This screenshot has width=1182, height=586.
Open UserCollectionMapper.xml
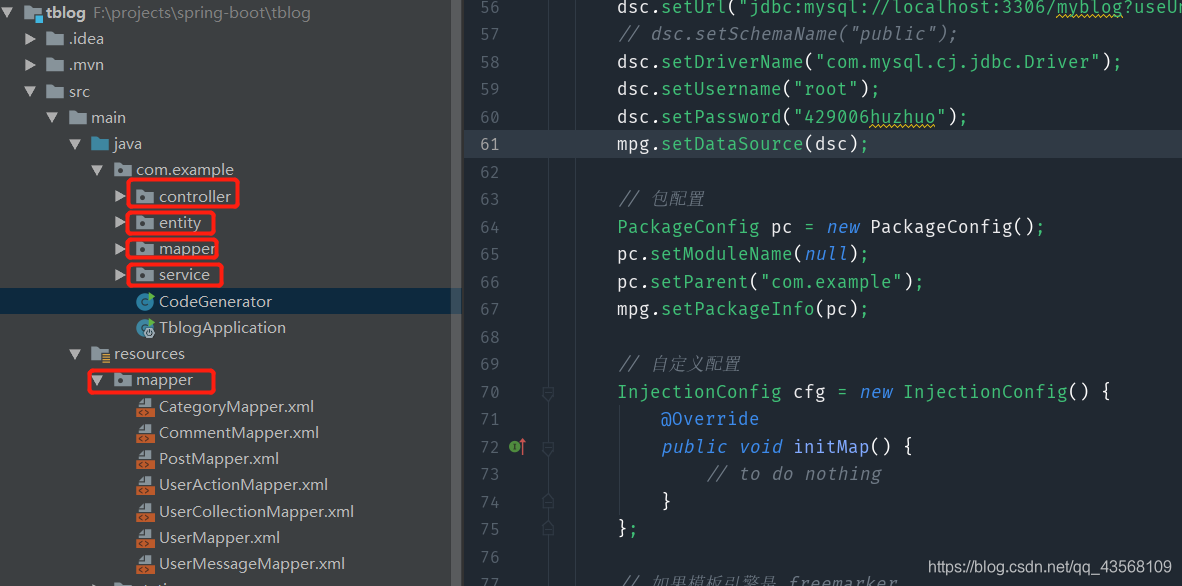(256, 511)
